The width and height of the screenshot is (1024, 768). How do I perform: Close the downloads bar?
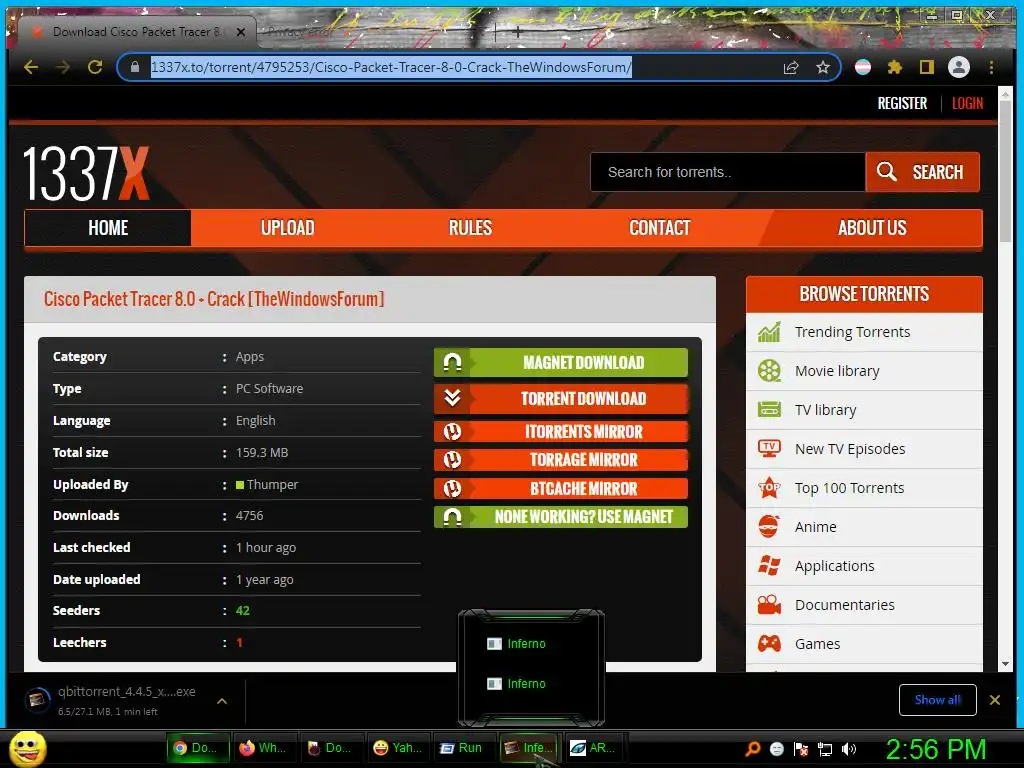[x=995, y=700]
